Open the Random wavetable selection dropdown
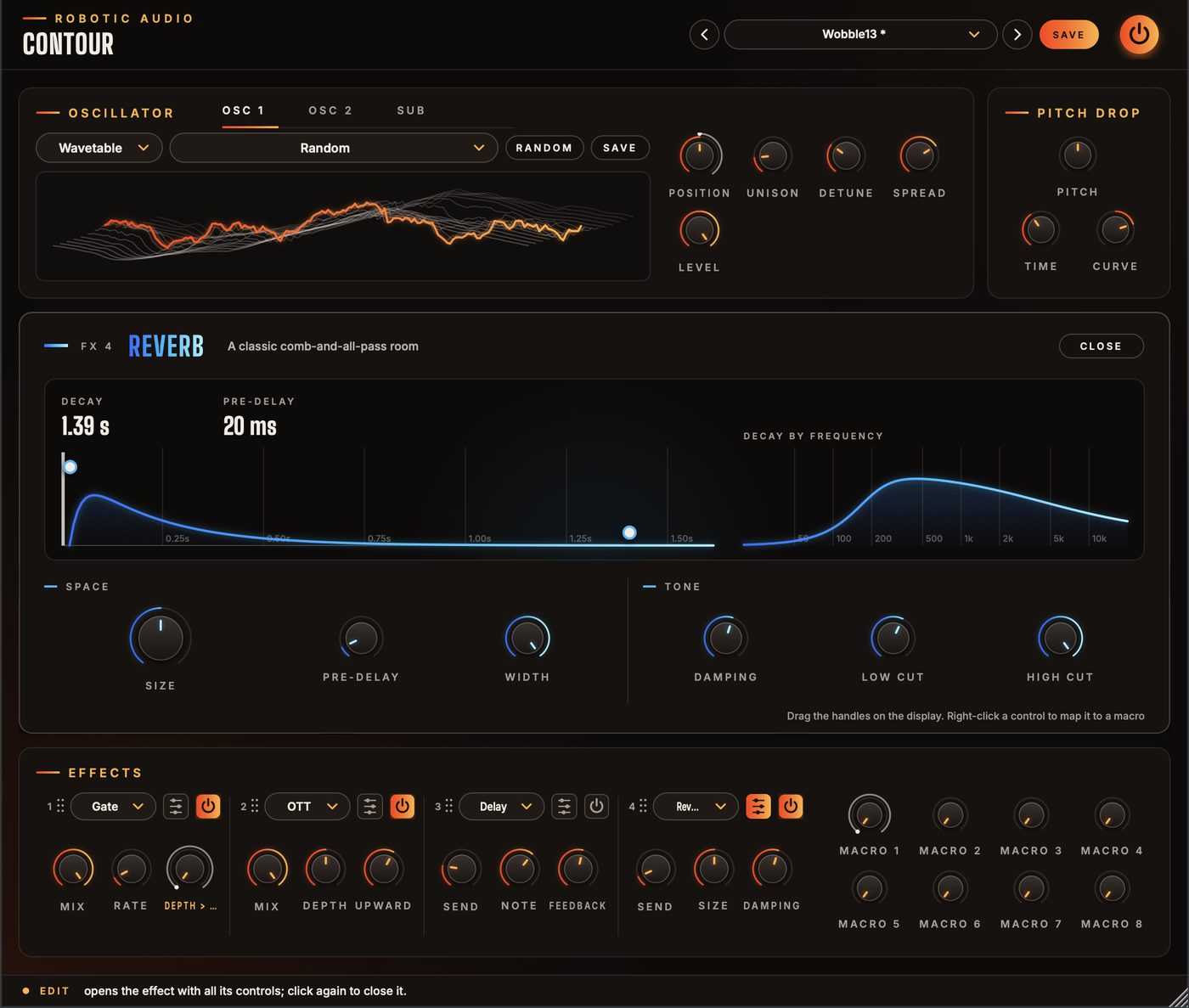This screenshot has width=1189, height=1008. pos(334,148)
